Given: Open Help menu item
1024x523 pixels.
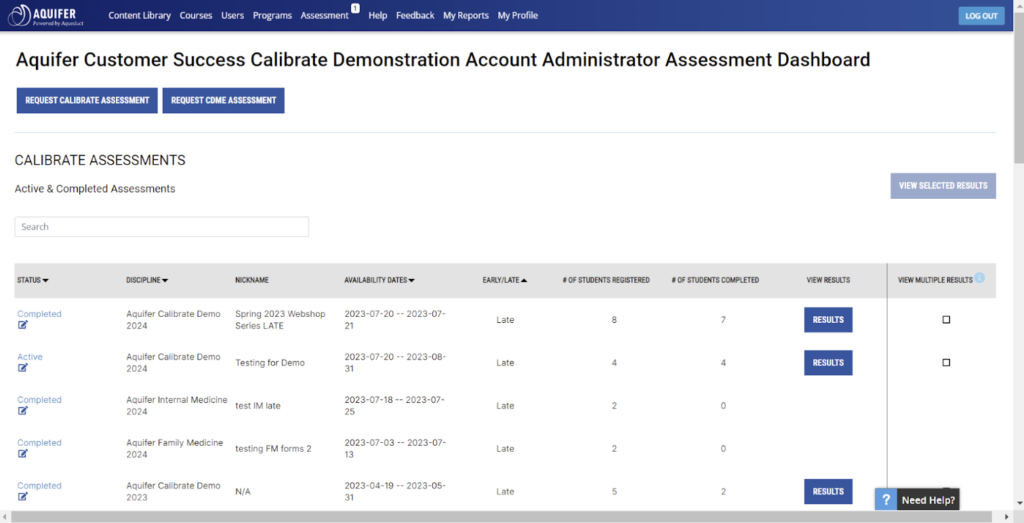Looking at the screenshot, I should point(377,16).
